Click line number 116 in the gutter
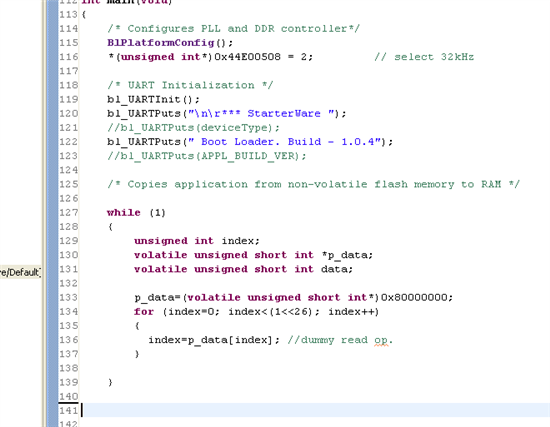 pyautogui.click(x=68, y=57)
